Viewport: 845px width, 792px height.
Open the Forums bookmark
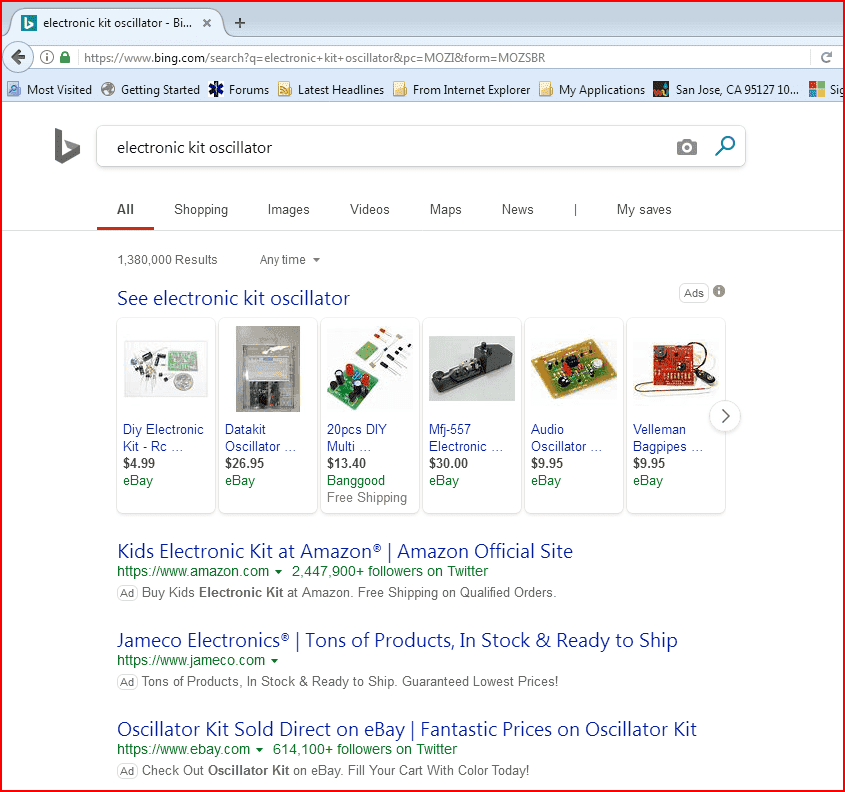tap(238, 90)
